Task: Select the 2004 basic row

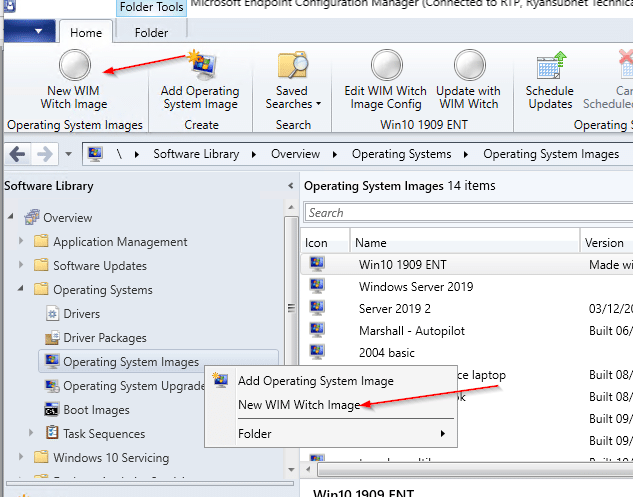Action: click(467, 352)
